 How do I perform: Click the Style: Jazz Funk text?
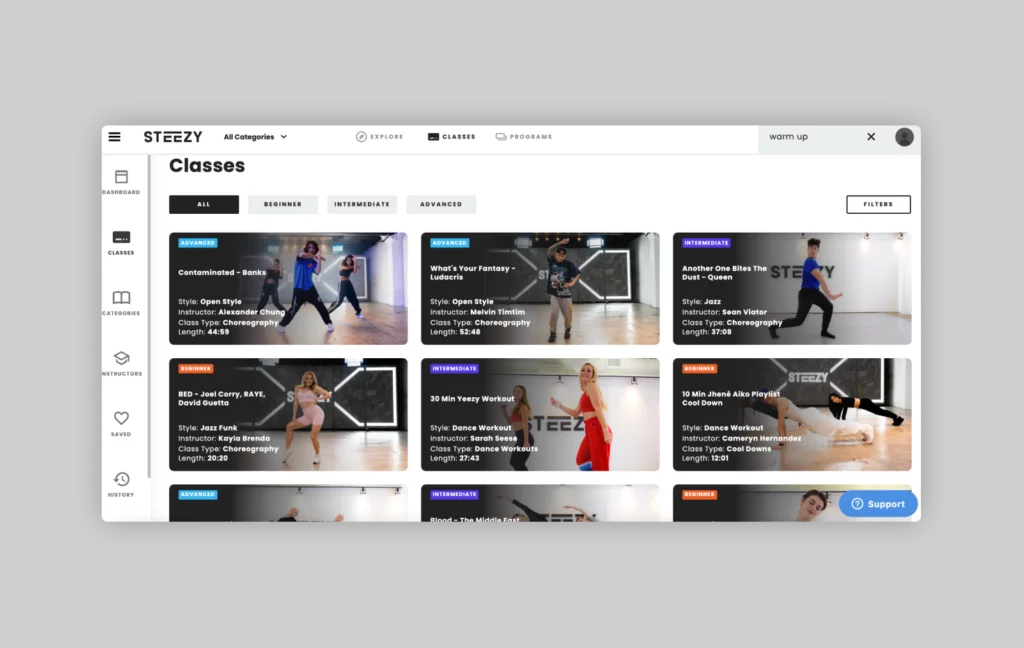coord(208,428)
